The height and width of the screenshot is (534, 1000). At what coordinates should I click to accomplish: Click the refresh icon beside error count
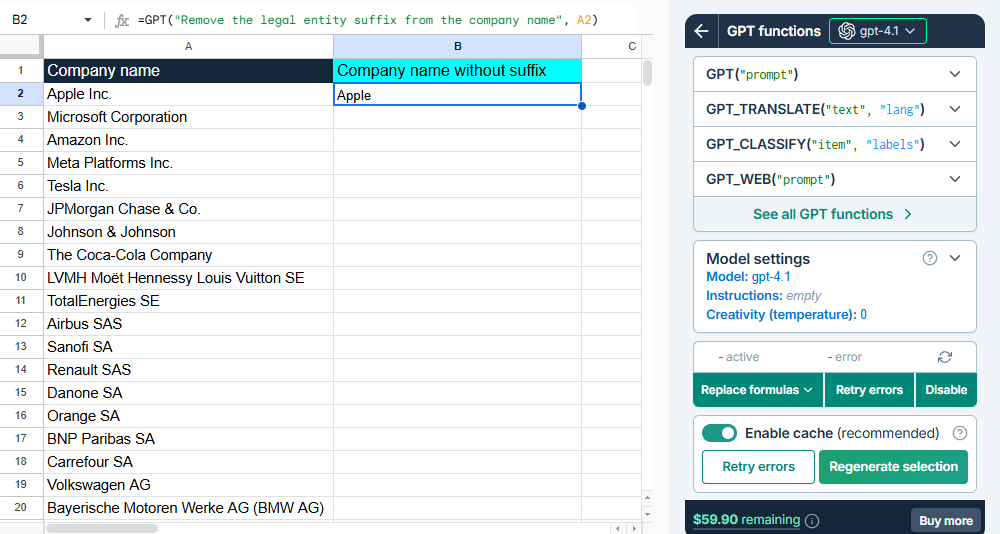945,357
